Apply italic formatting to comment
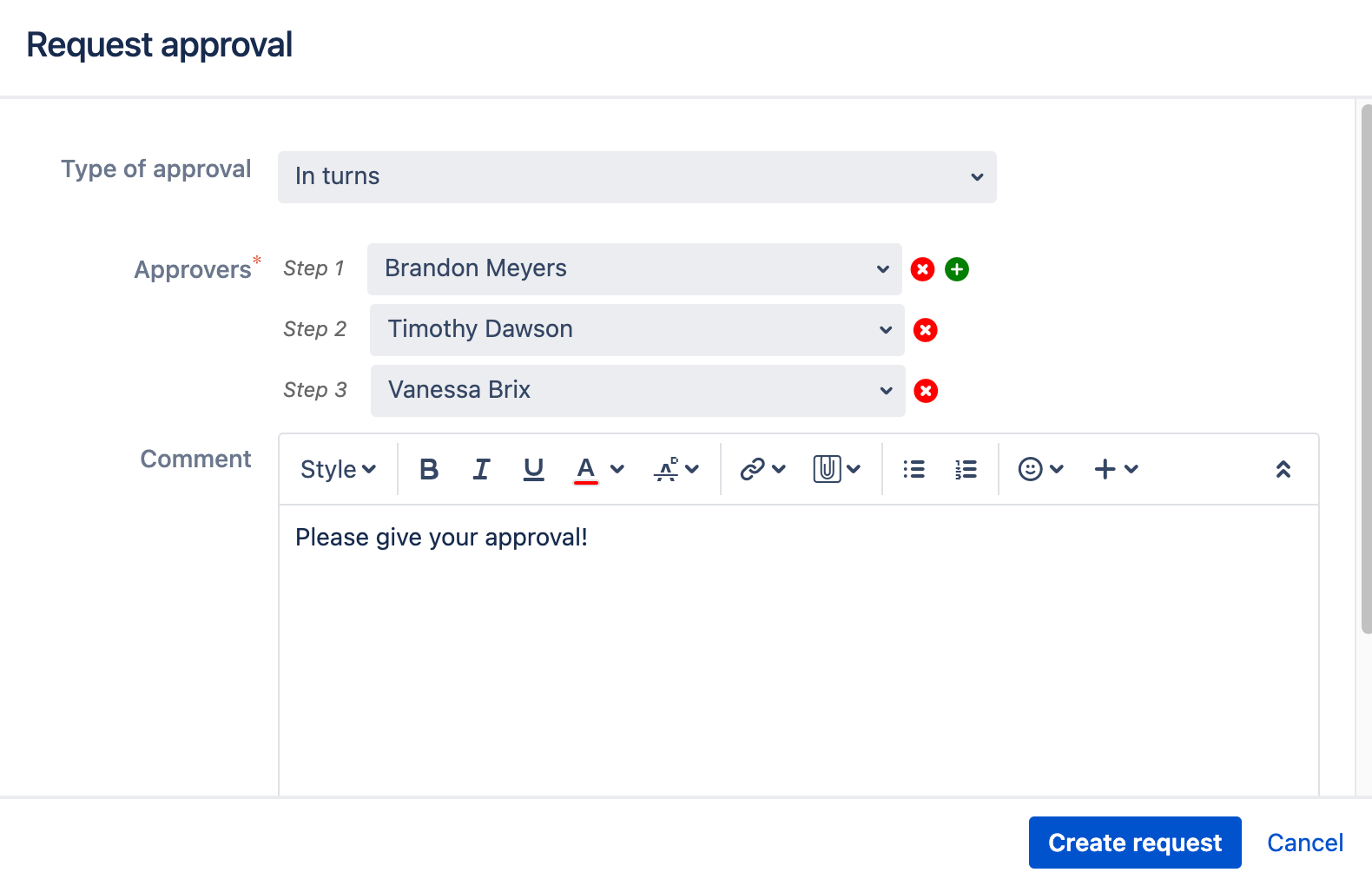This screenshot has width=1372, height=879. point(481,469)
